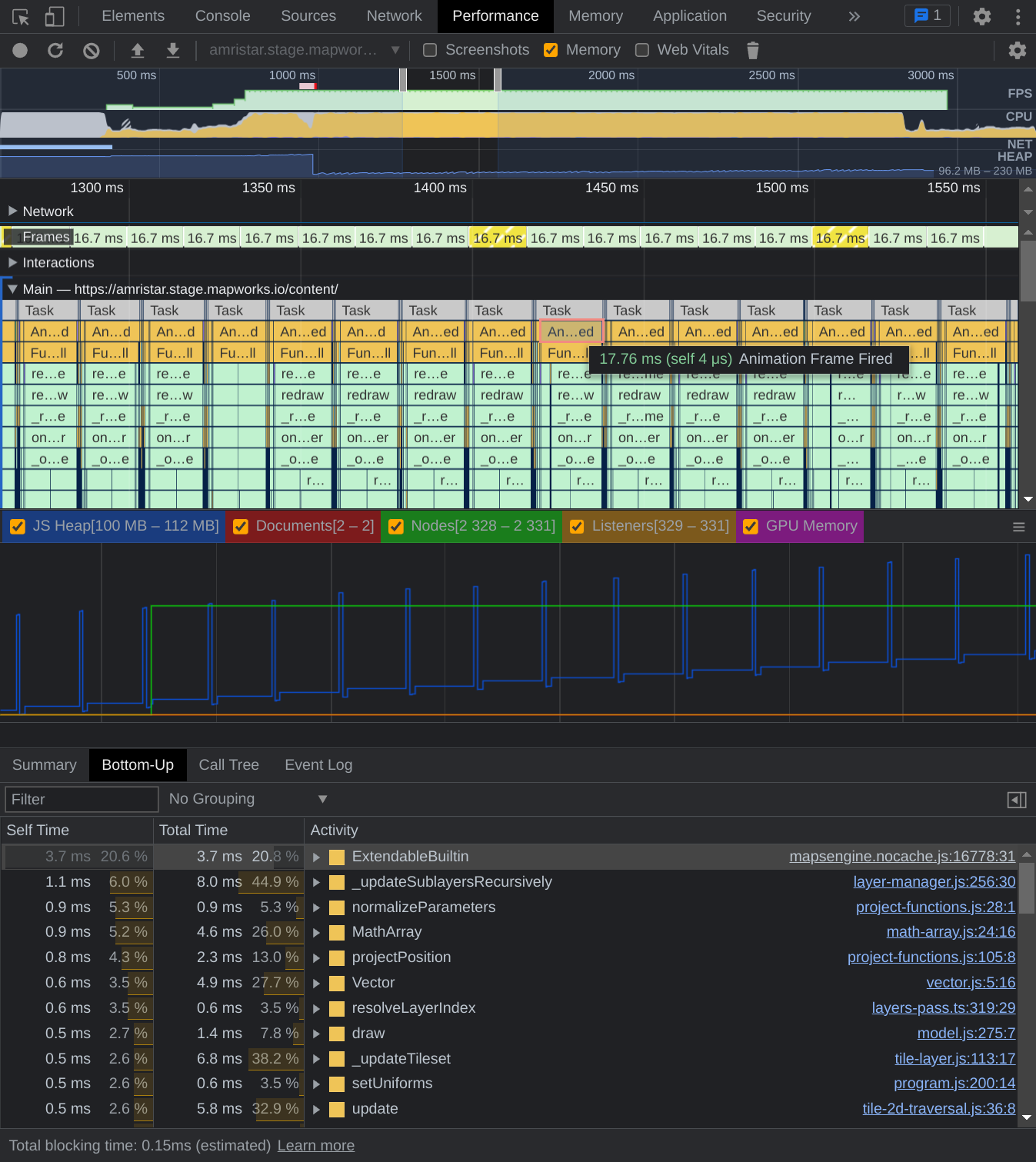Uncheck the Memory checkbox
Image resolution: width=1036 pixels, height=1162 pixels.
[551, 50]
